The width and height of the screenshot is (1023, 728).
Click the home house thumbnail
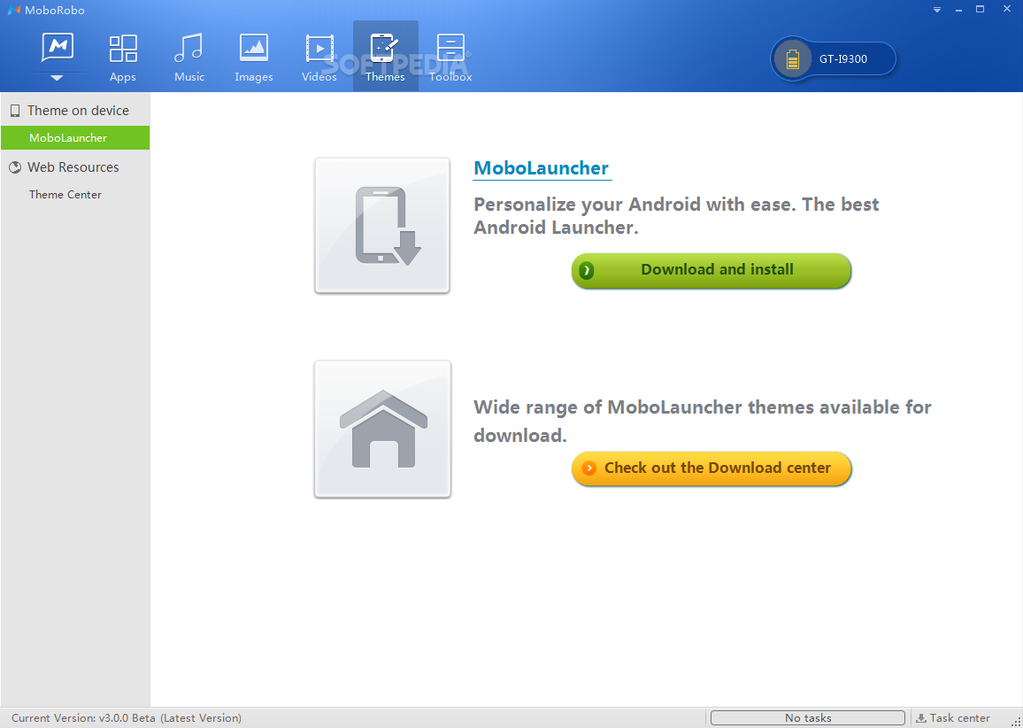pyautogui.click(x=382, y=429)
